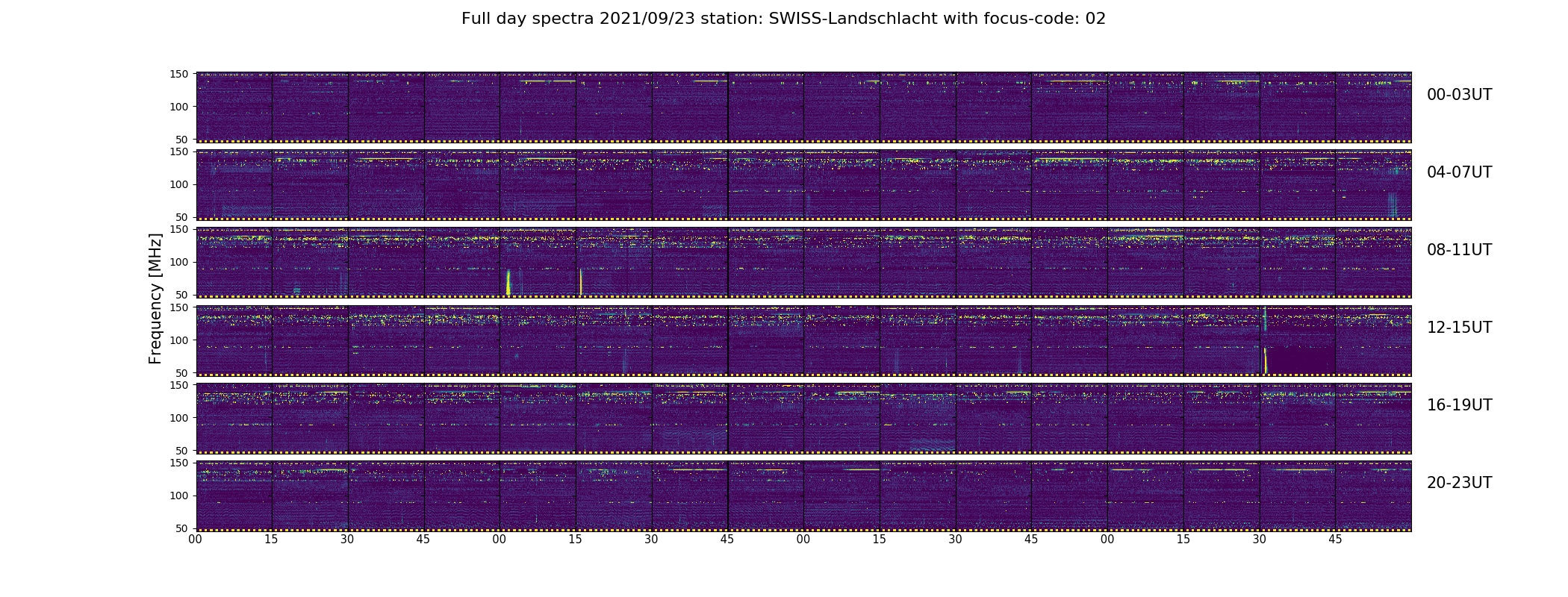Select the '50' tick of the 20-23UT panel

pos(183,528)
